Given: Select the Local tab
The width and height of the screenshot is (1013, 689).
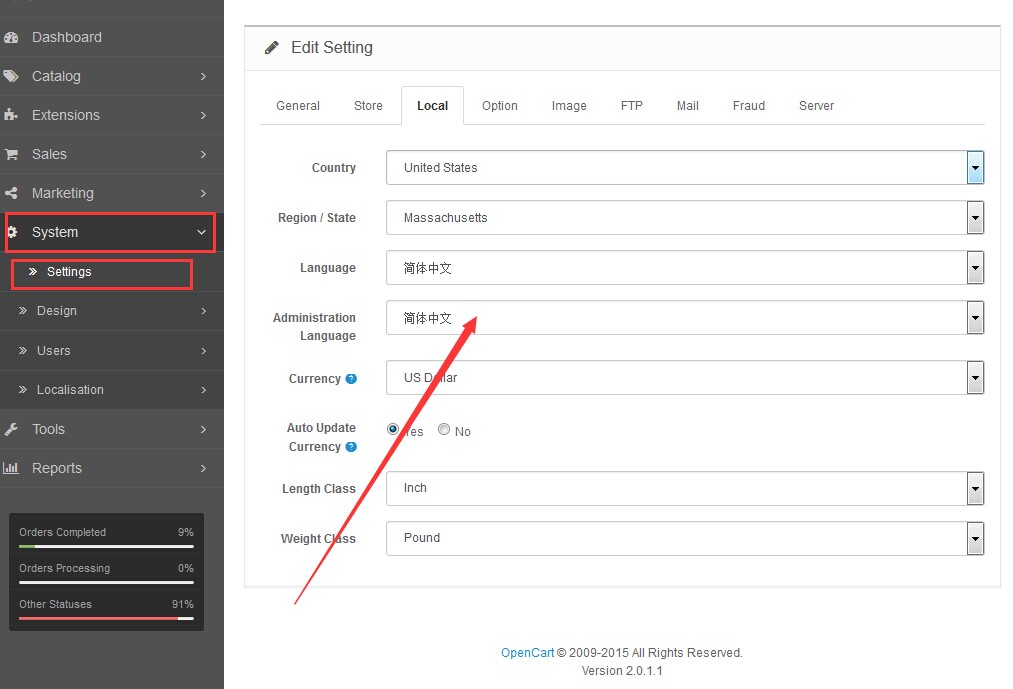Looking at the screenshot, I should tap(432, 105).
